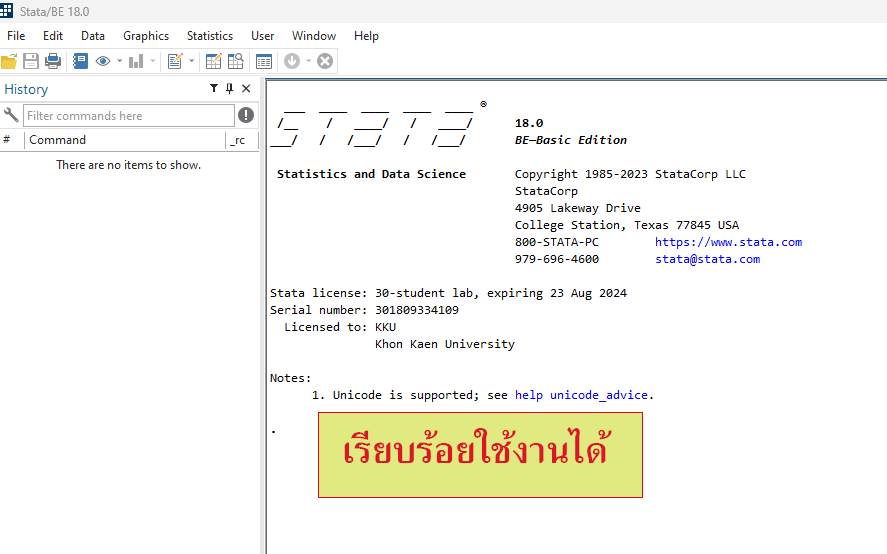Open the Data Editor (Browse) magnifier icon
Screen dimensions: 887x554
[235, 61]
